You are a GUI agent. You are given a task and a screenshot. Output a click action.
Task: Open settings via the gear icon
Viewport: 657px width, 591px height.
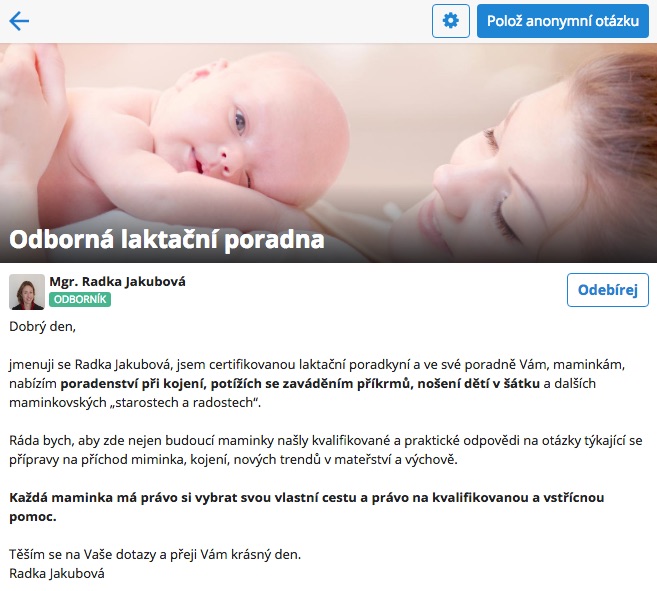click(x=451, y=21)
